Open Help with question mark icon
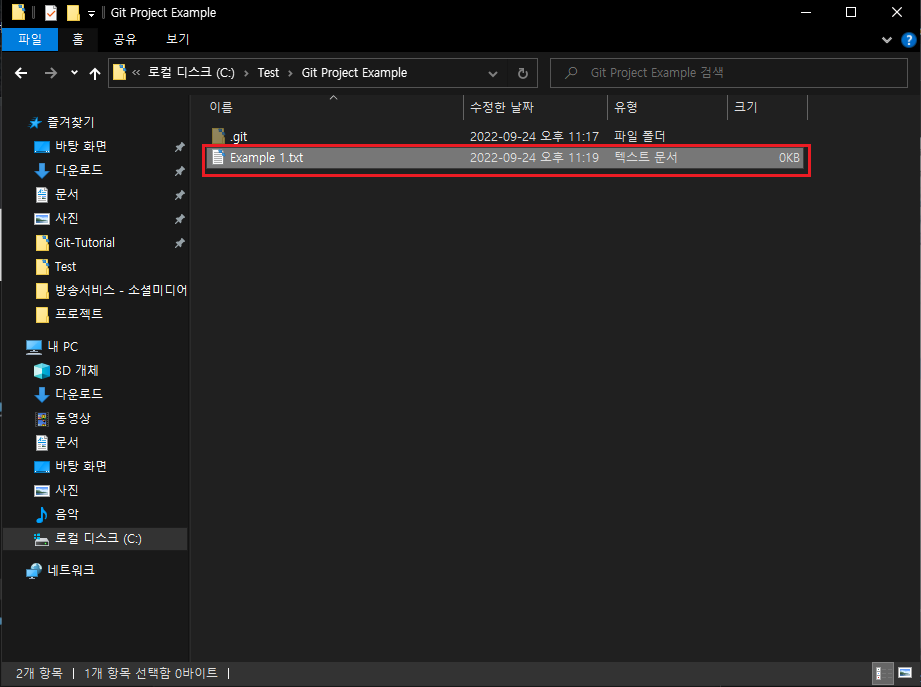Screen dimensions: 921x687 (908, 40)
